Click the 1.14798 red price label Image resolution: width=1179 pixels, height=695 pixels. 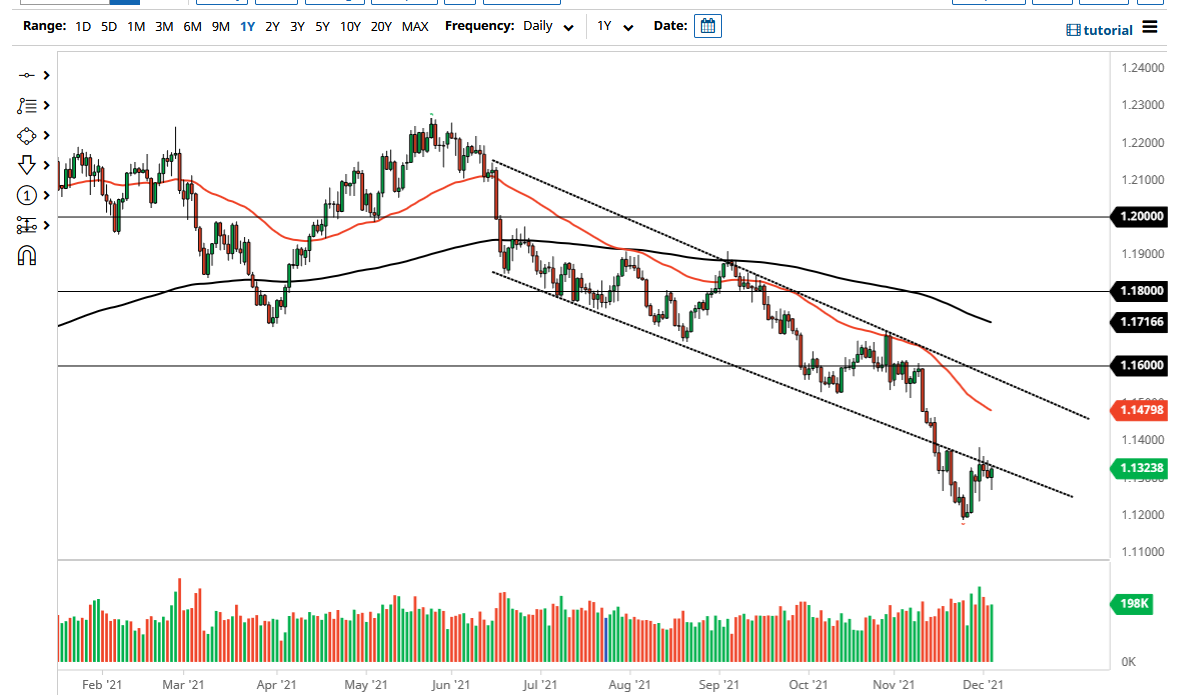click(x=1138, y=410)
